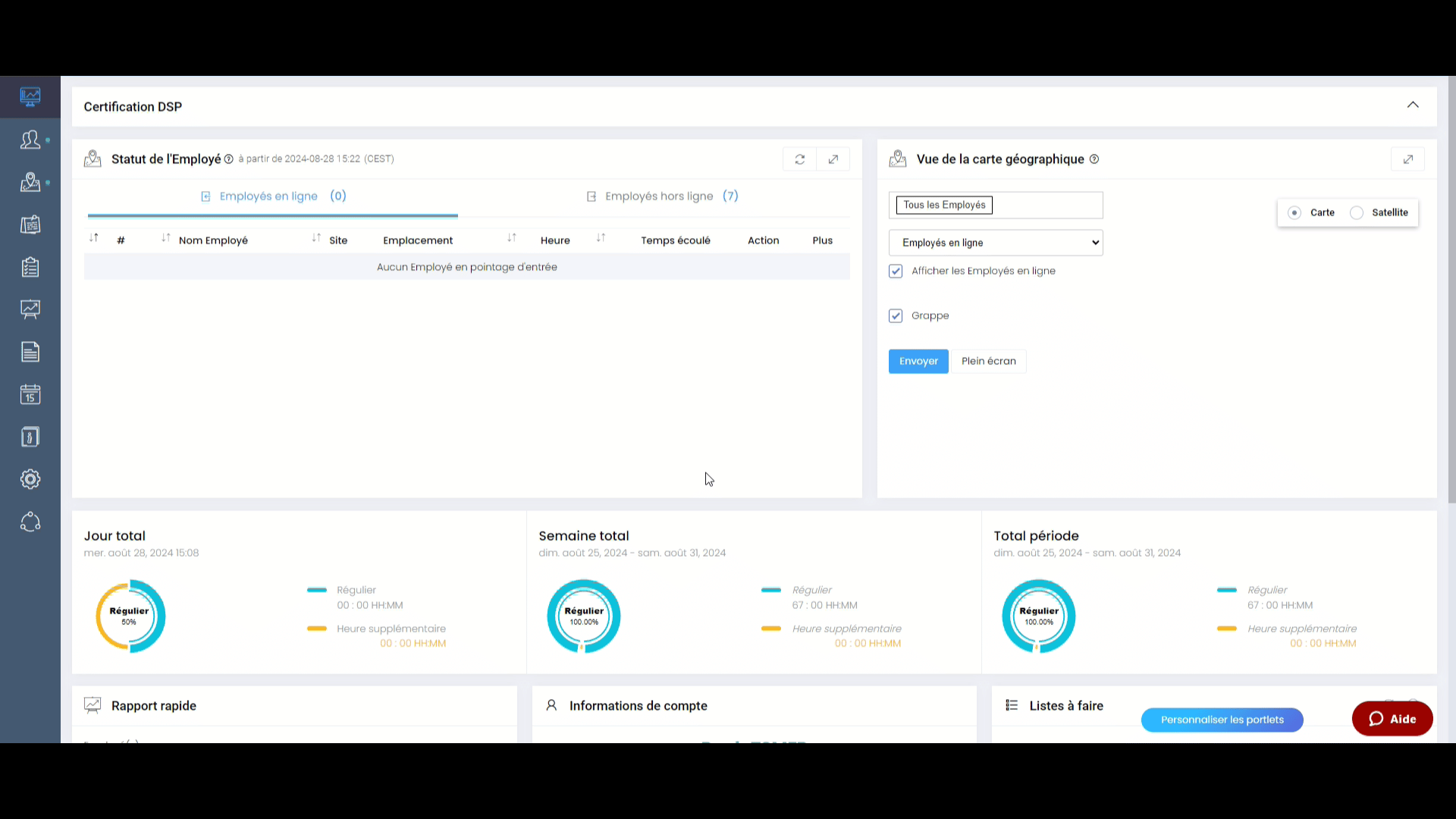Click Personnaliser les portlets button
The width and height of the screenshot is (1456, 819).
(x=1222, y=720)
